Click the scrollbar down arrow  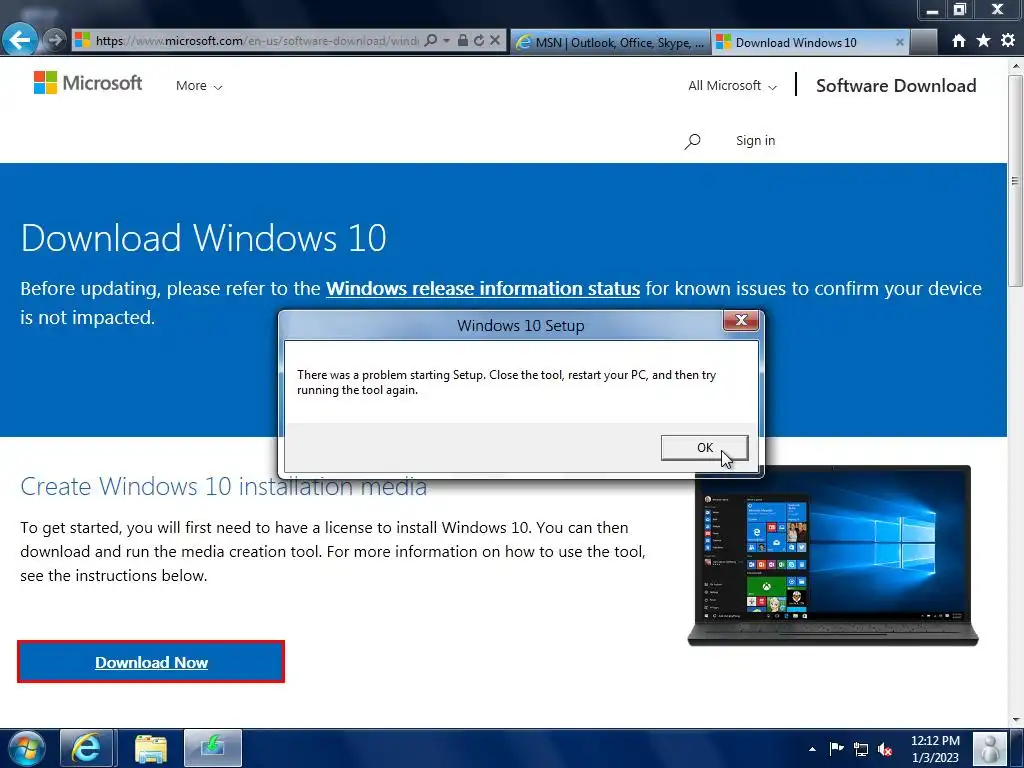point(1016,720)
